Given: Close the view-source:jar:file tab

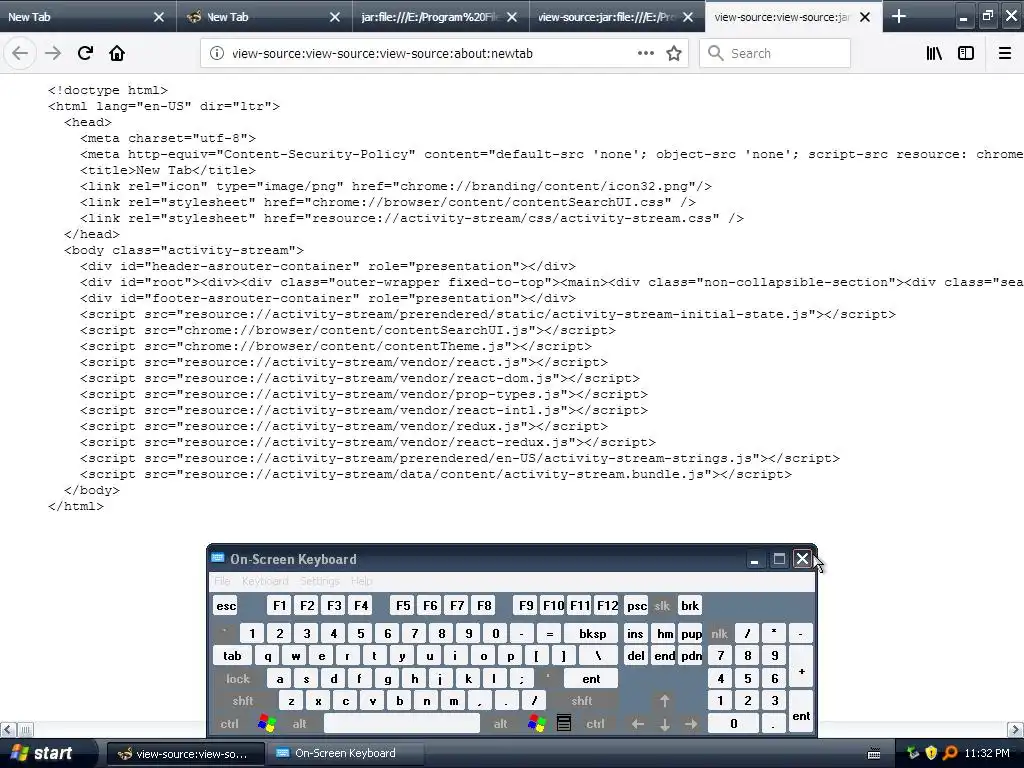Looking at the screenshot, I should [688, 17].
